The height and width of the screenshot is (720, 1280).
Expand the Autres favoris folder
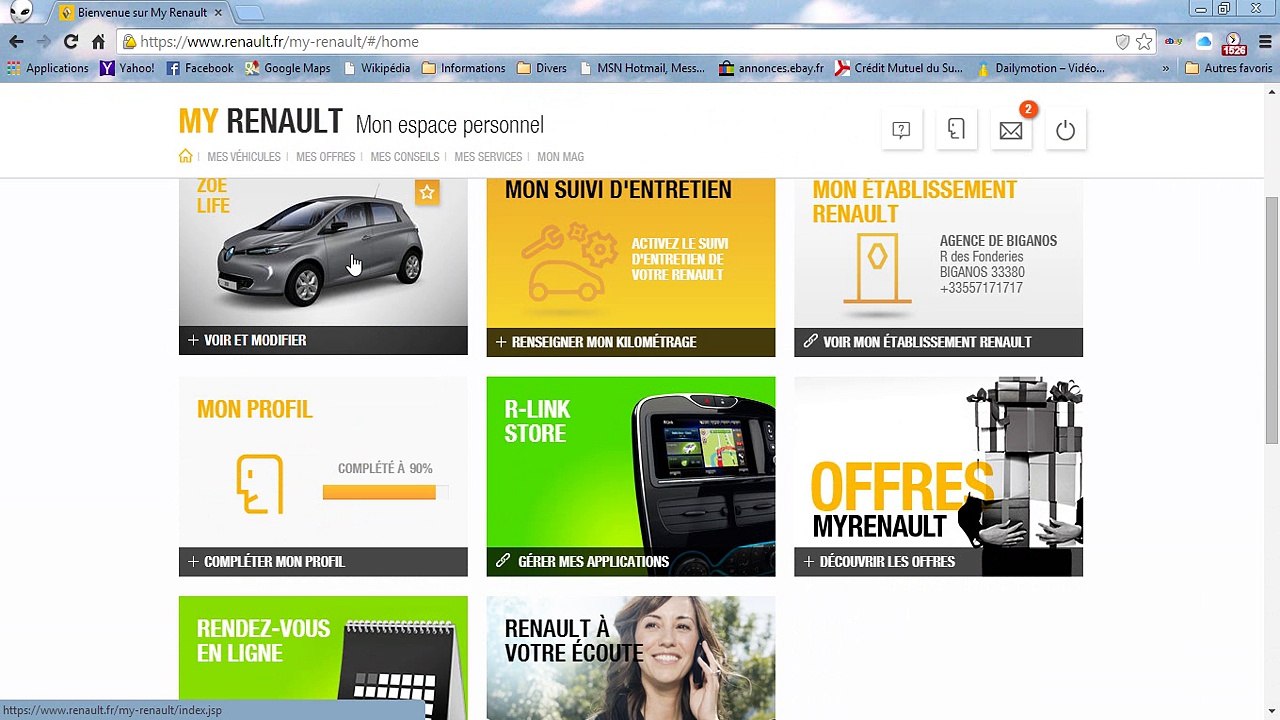tap(1229, 68)
